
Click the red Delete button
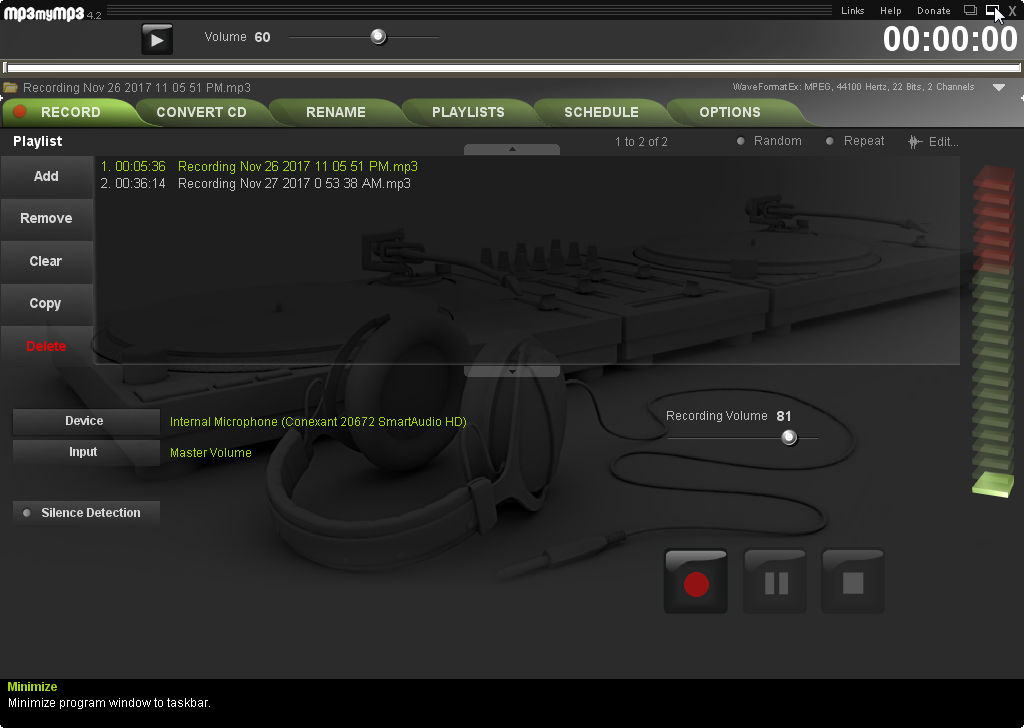(46, 346)
